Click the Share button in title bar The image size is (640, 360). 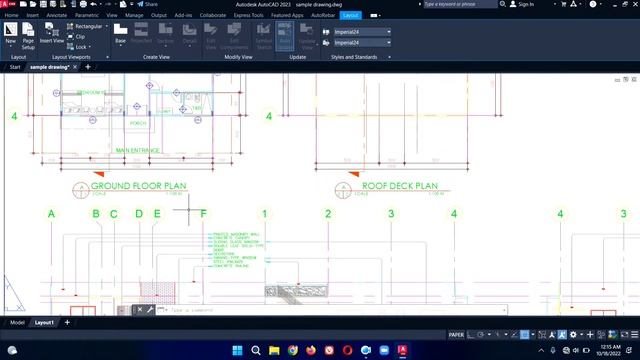coord(147,4)
